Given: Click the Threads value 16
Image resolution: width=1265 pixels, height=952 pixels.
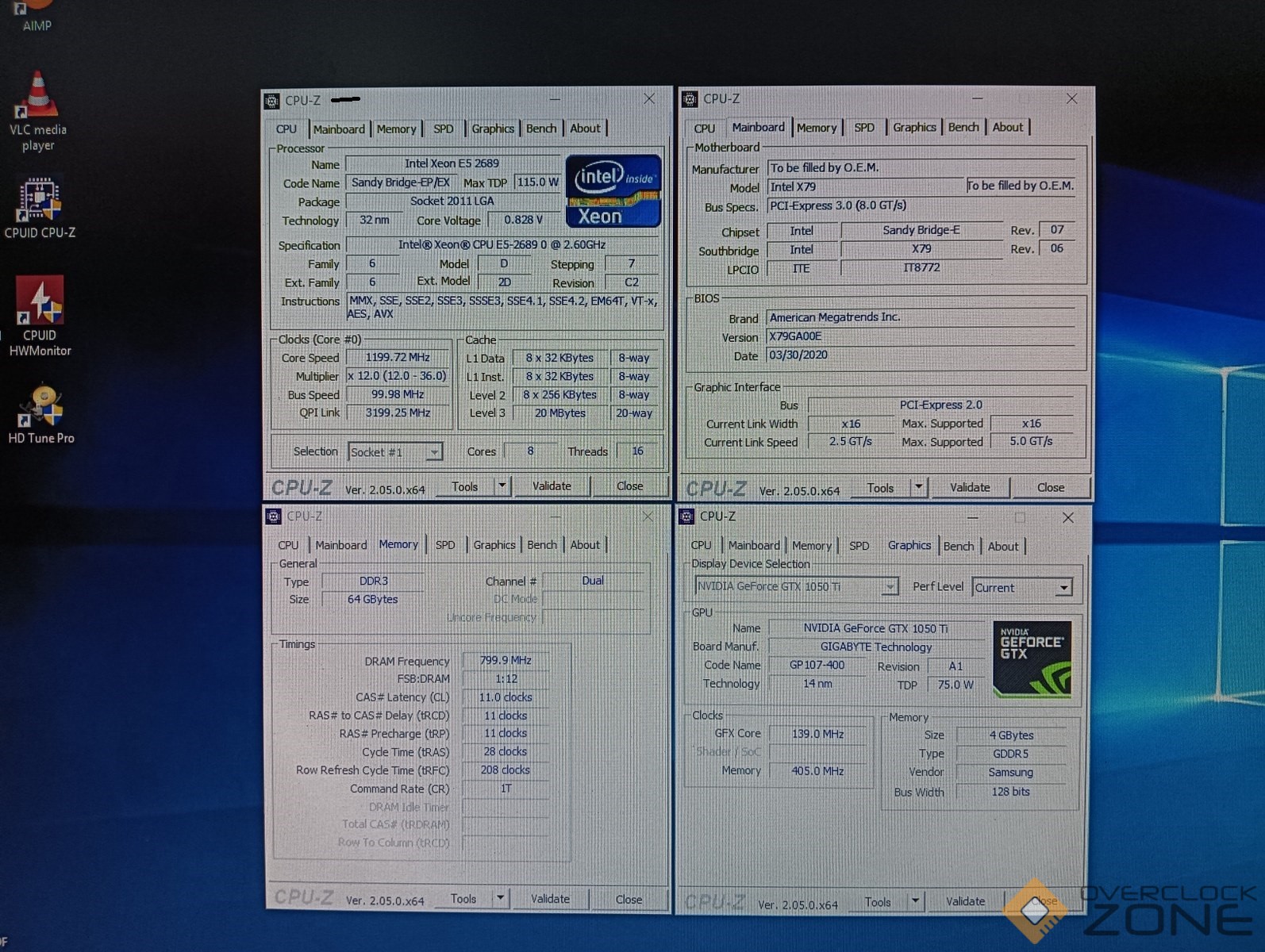Looking at the screenshot, I should click(637, 451).
